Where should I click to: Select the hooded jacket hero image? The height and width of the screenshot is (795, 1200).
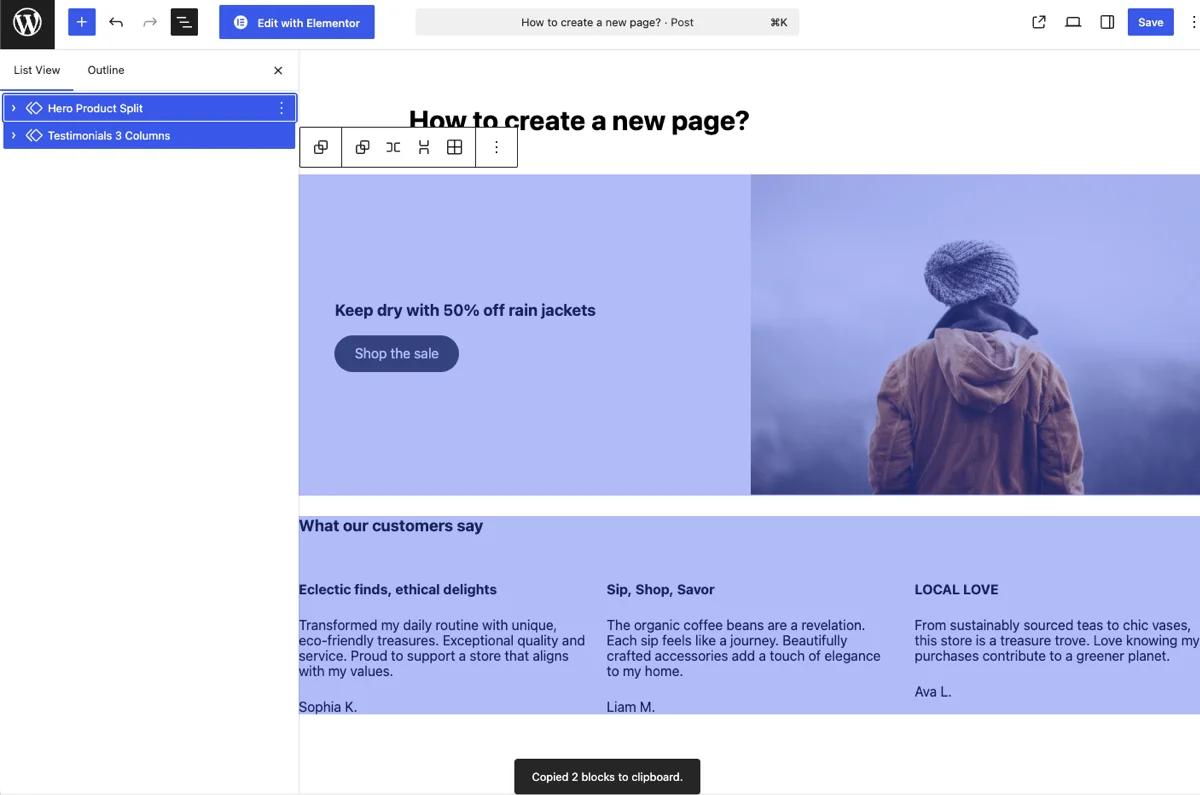coord(975,335)
